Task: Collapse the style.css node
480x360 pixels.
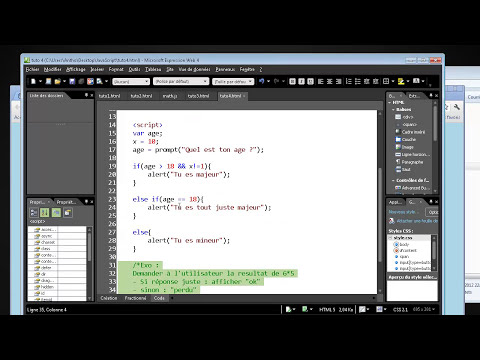Action: (x=390, y=238)
